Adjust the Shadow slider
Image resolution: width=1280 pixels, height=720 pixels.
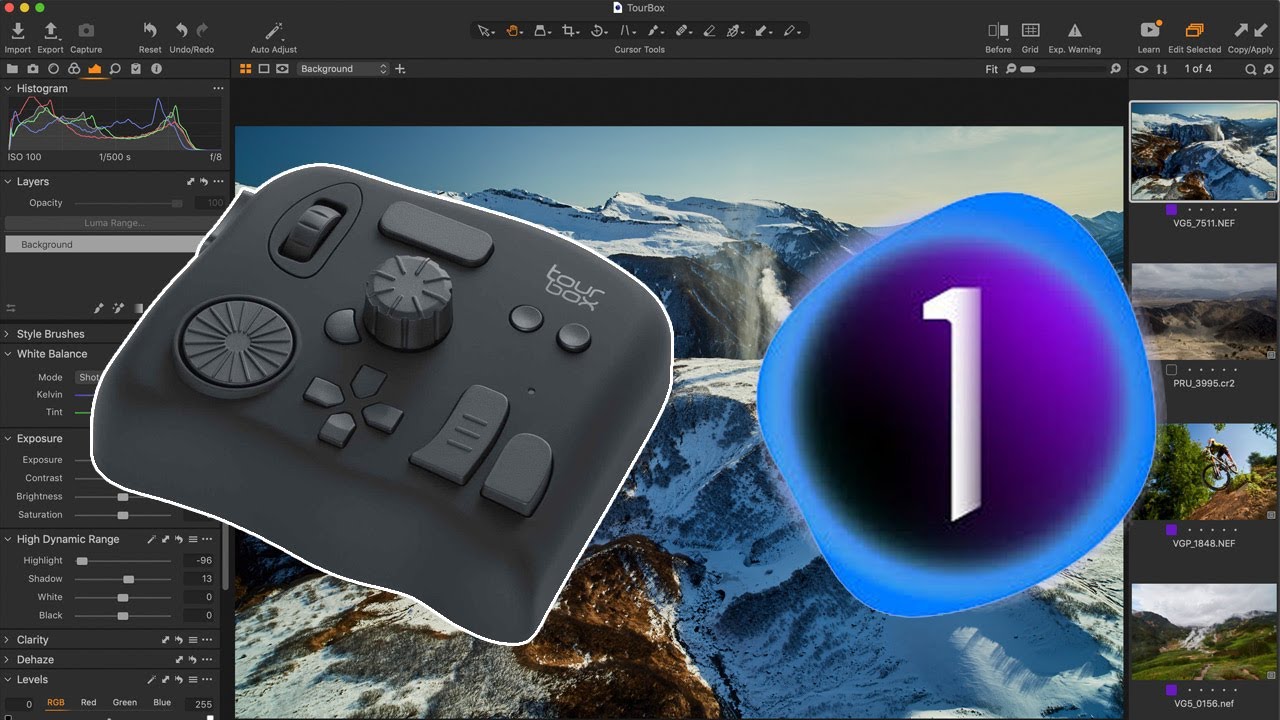123,579
